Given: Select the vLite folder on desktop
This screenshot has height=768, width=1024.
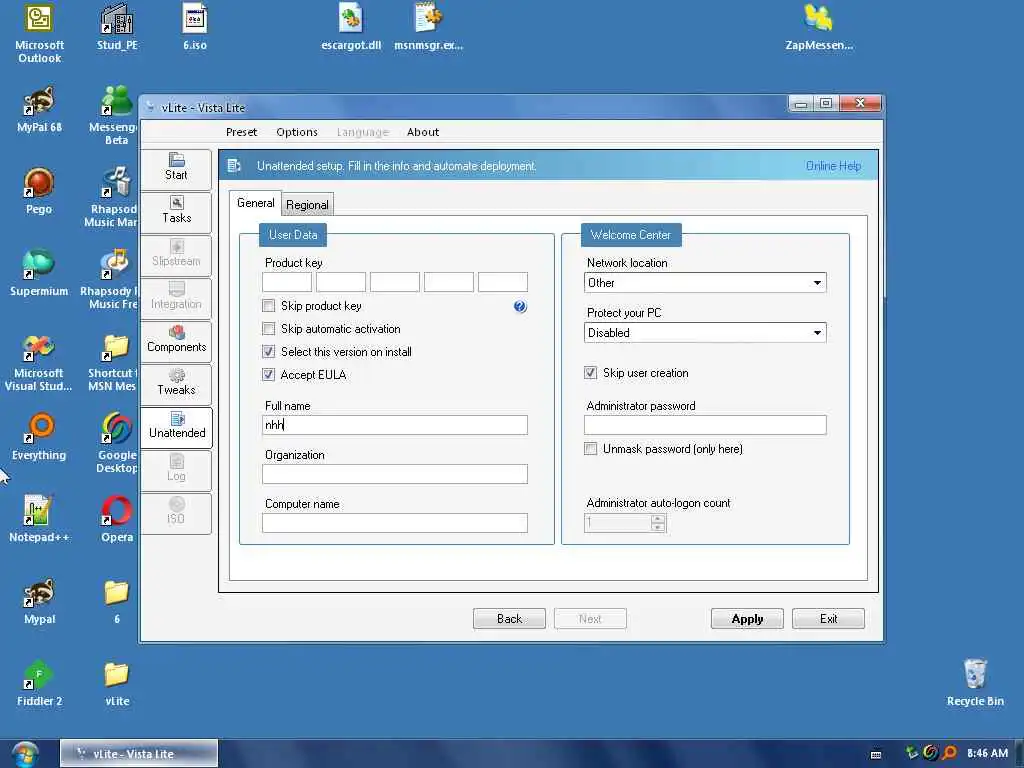Looking at the screenshot, I should [117, 684].
